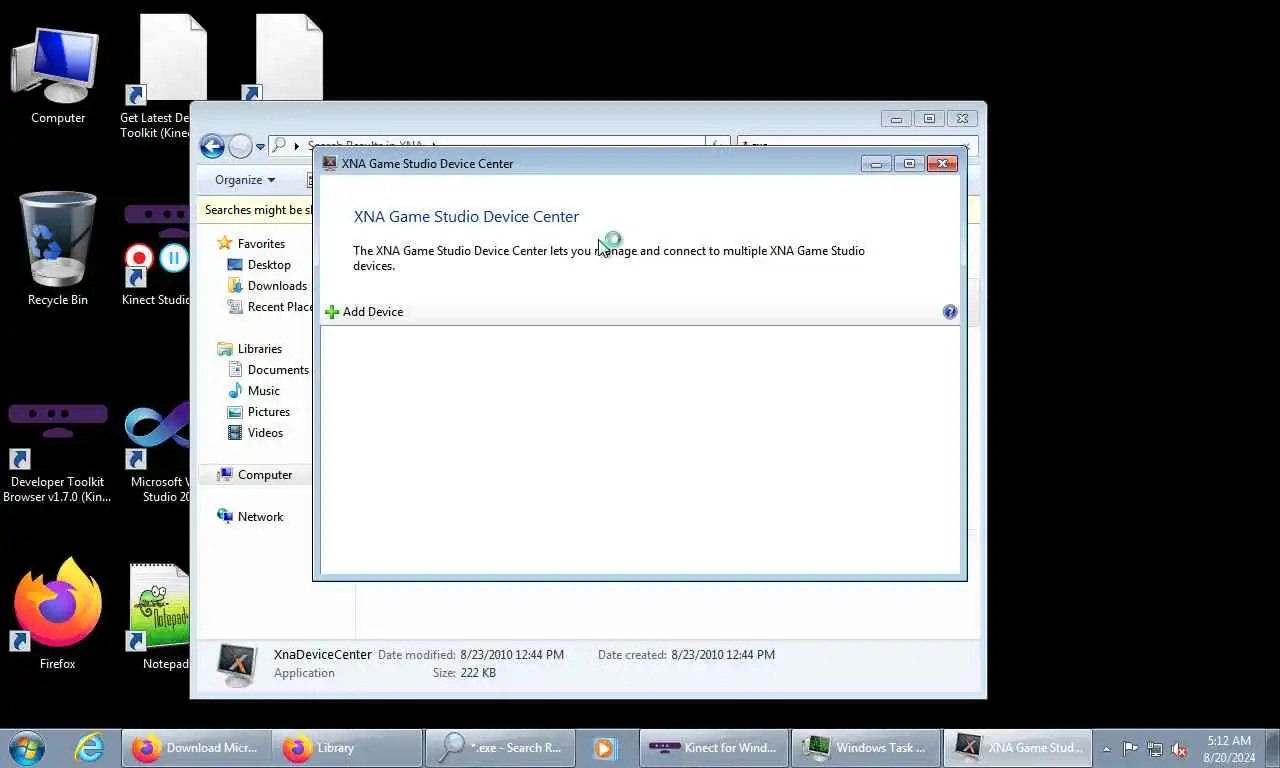Viewport: 1280px width, 768px height.
Task: Close the Device Center window
Action: click(x=942, y=163)
